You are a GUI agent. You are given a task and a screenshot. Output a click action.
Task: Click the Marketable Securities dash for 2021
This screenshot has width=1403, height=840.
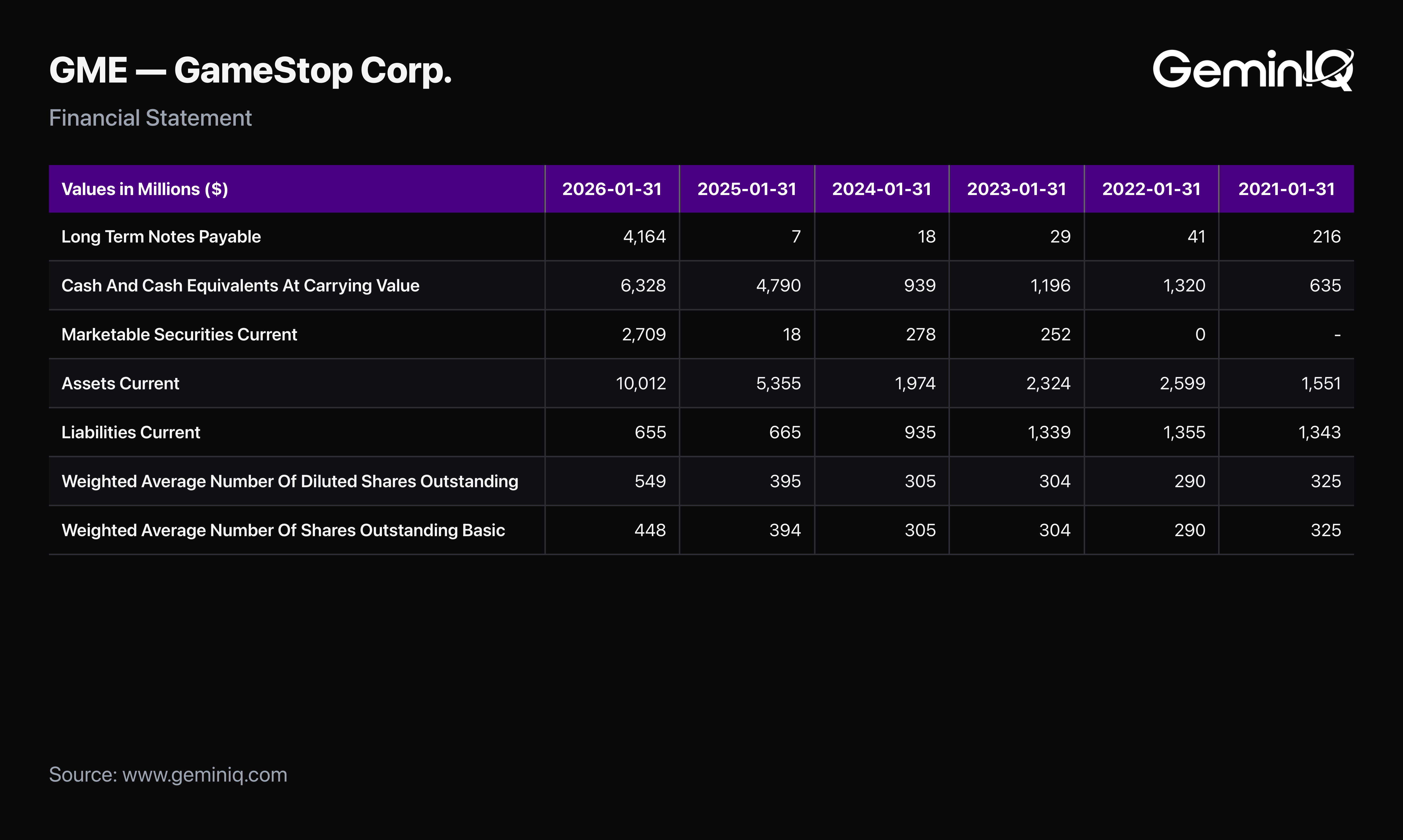click(1337, 335)
